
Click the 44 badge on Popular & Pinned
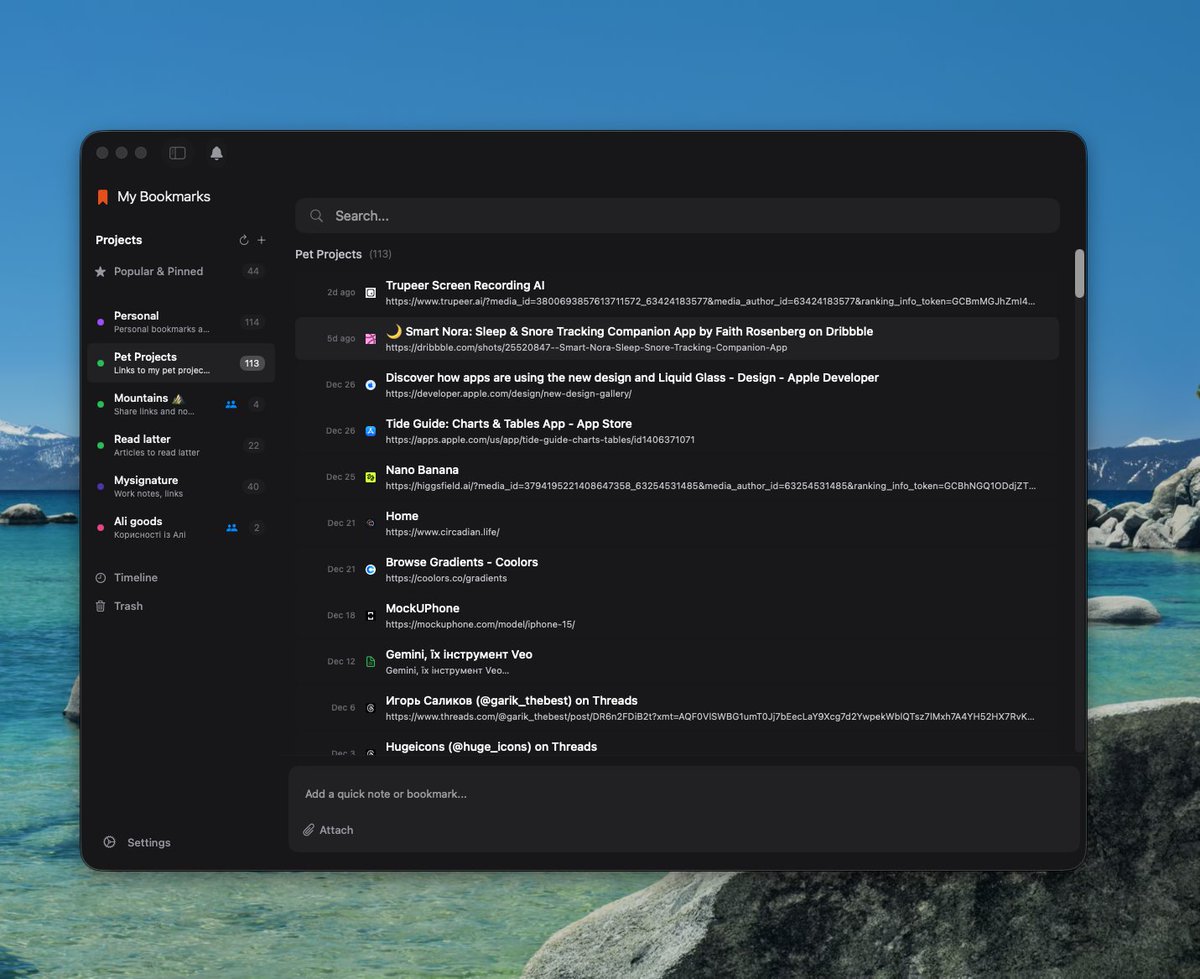tap(253, 271)
